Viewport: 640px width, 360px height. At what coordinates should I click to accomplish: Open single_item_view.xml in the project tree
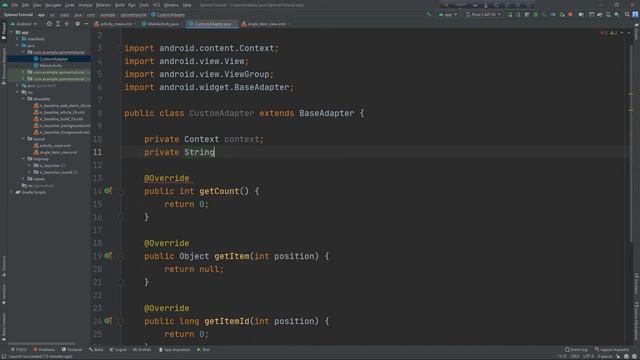(x=58, y=152)
